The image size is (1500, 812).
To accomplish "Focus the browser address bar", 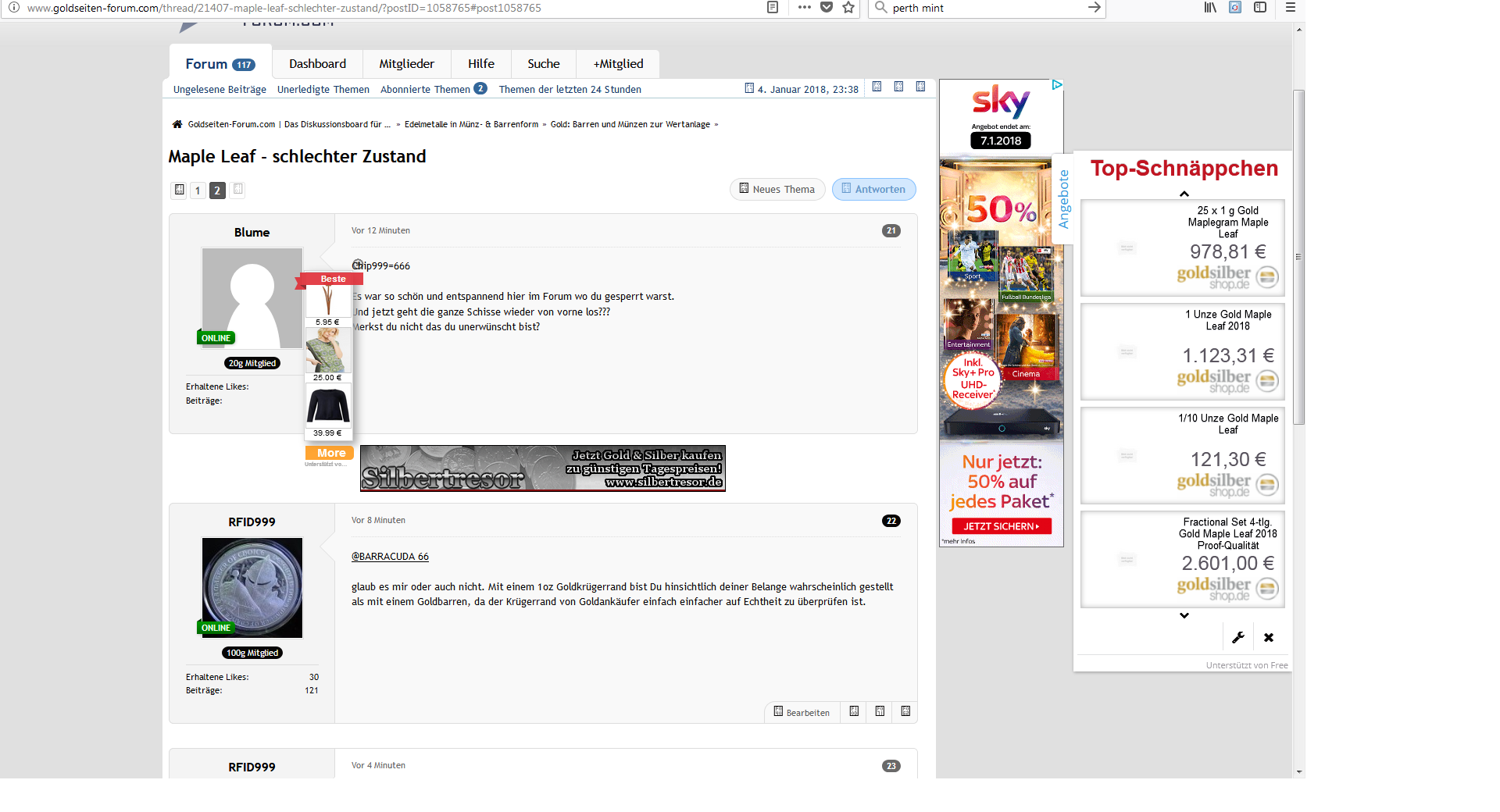I will coord(391,8).
